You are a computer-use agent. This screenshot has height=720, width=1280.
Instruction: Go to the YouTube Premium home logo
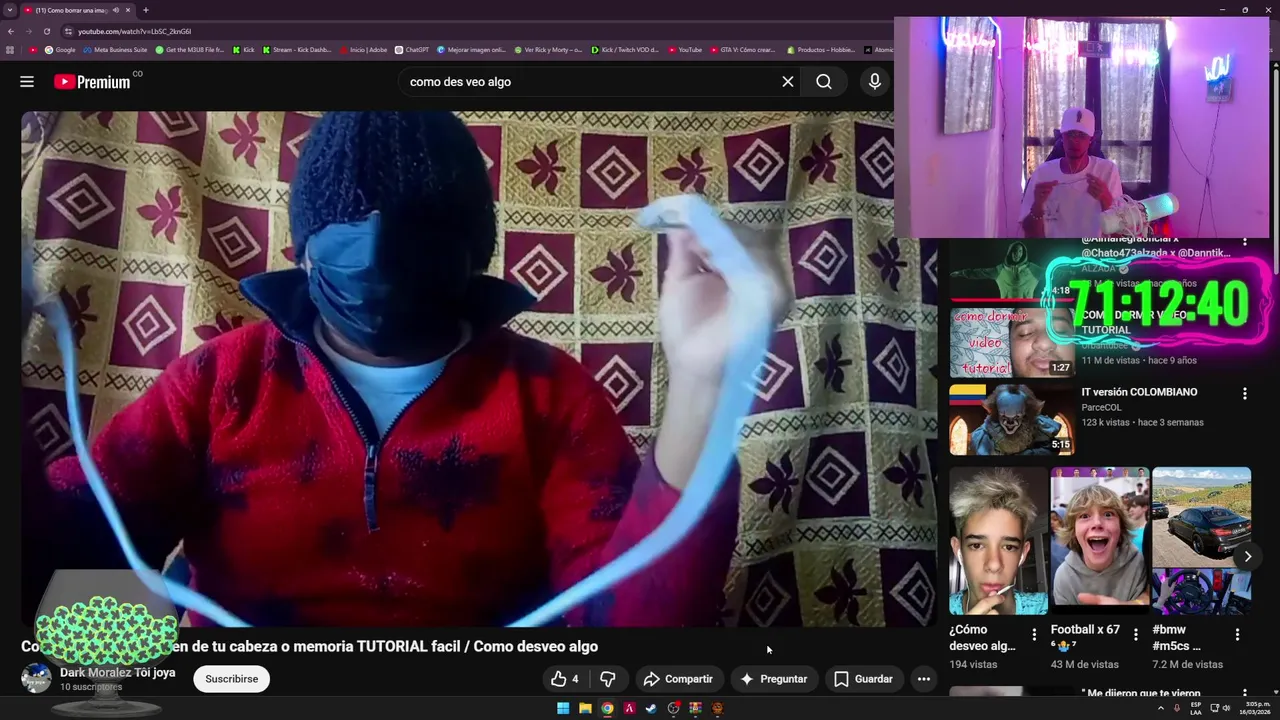pyautogui.click(x=92, y=82)
